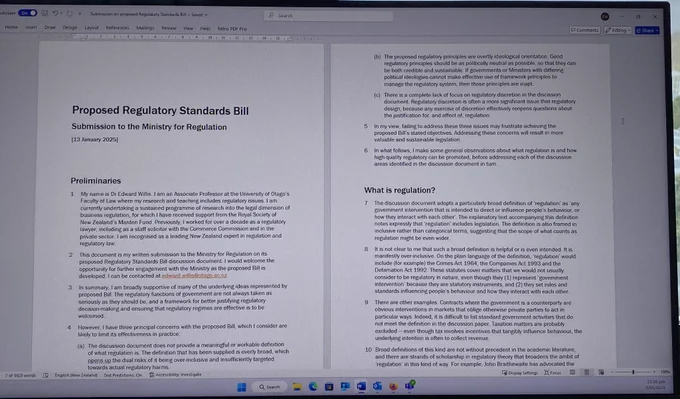Open the Nitro PDF Pro tab

[232, 29]
